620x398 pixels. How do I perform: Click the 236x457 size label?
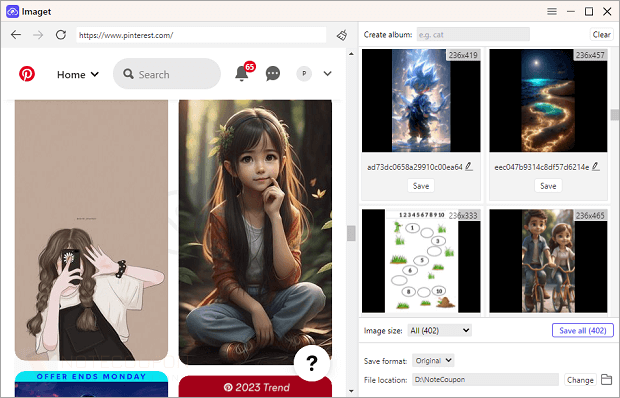[x=590, y=55]
